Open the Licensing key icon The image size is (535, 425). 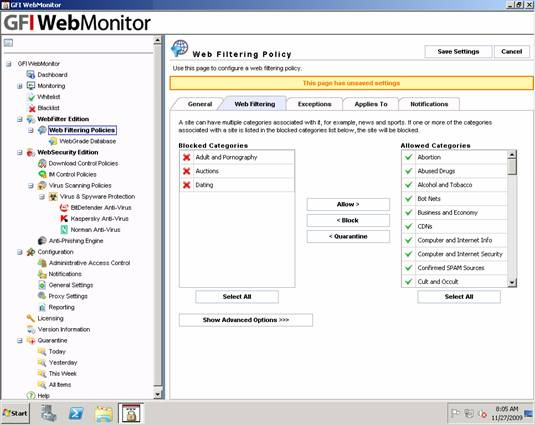click(x=31, y=318)
